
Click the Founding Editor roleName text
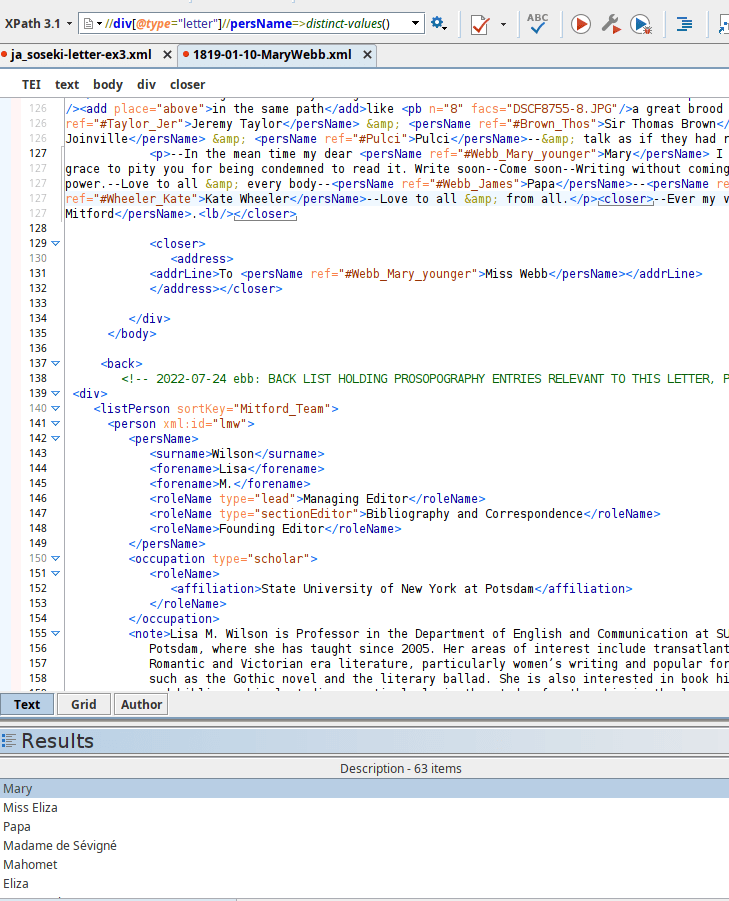[272, 529]
